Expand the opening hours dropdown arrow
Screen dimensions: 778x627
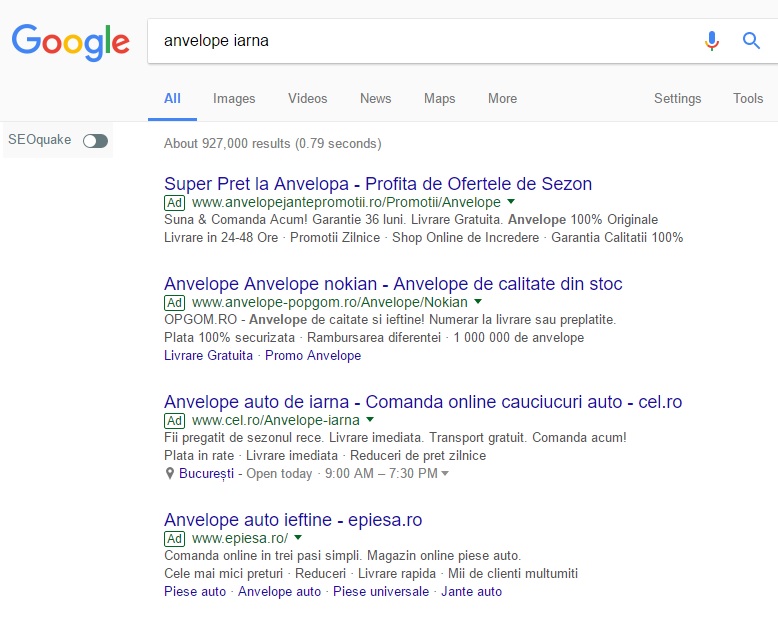tap(445, 474)
